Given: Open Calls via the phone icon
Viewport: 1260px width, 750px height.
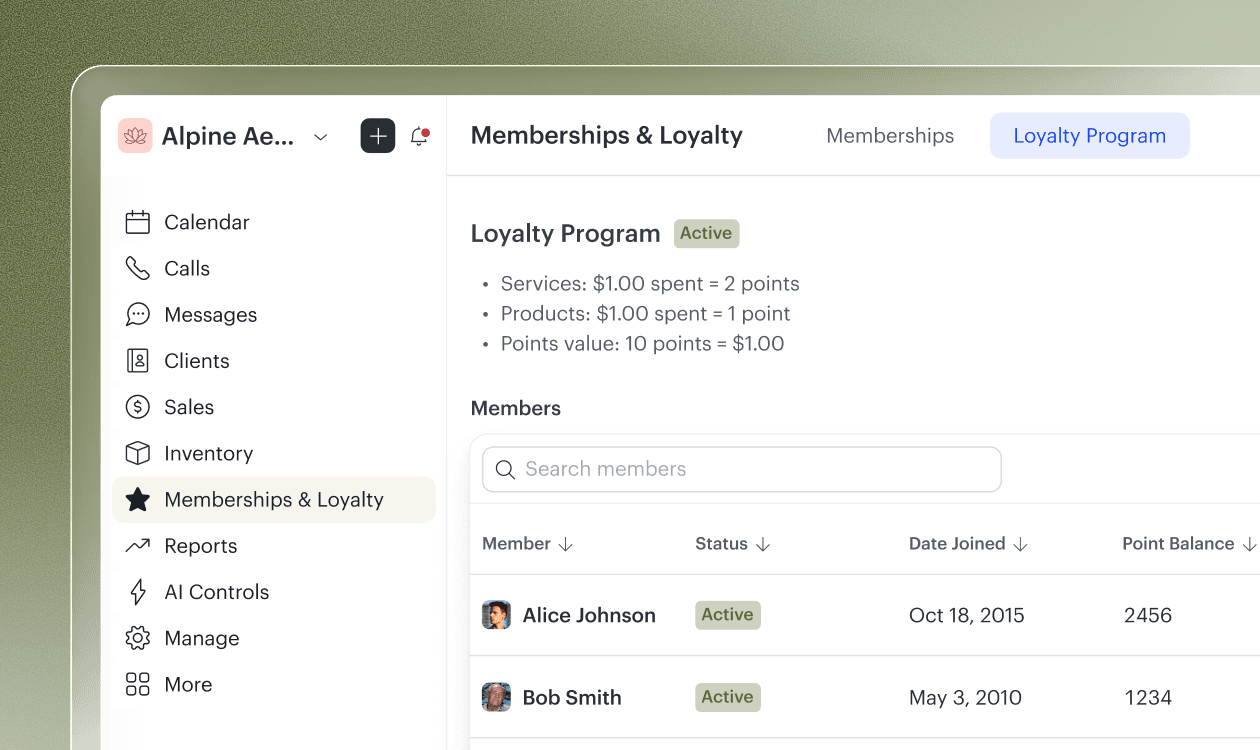Looking at the screenshot, I should pos(137,268).
